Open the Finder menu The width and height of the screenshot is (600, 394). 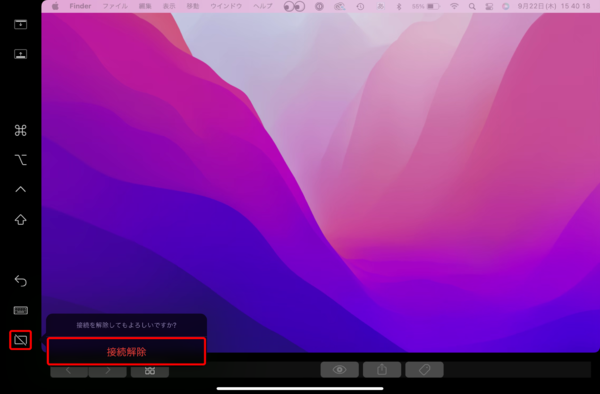click(x=80, y=6)
